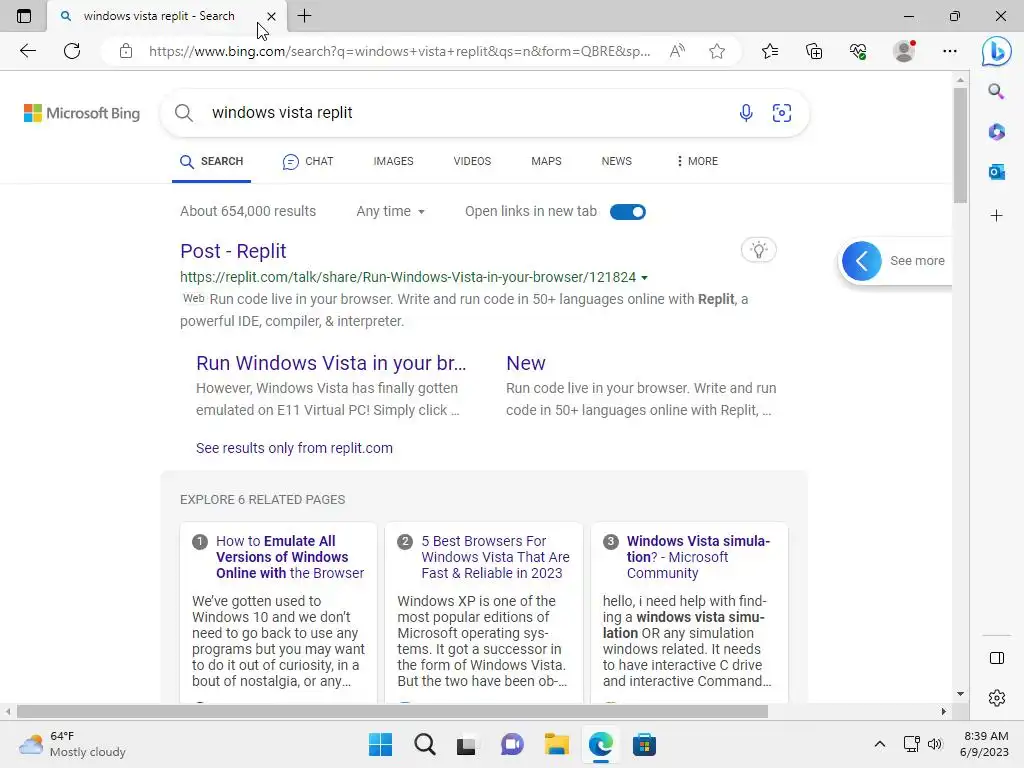View site information lock icon
The width and height of the screenshot is (1024, 768).
pyautogui.click(x=126, y=51)
